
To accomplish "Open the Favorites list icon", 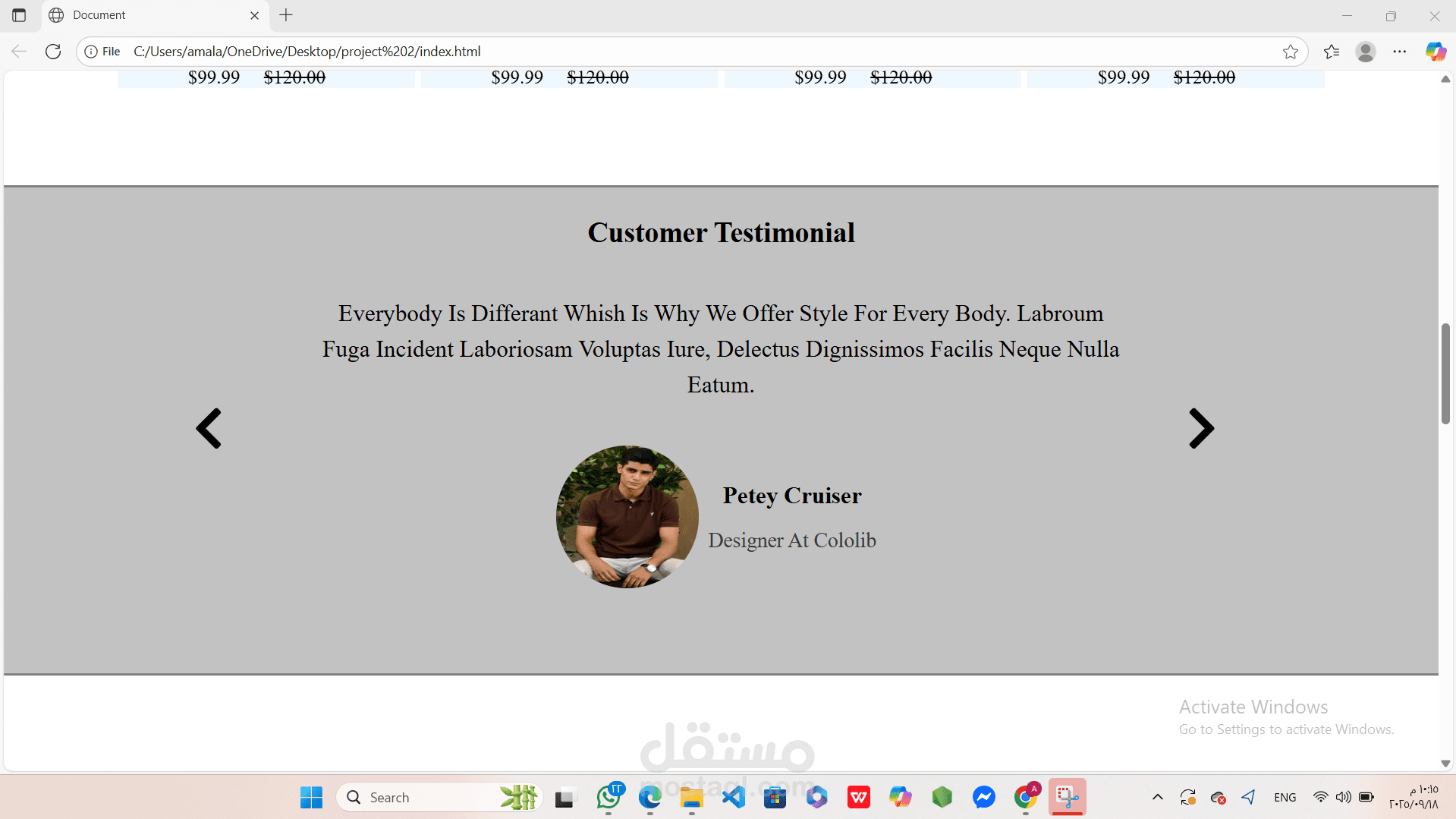I will [x=1332, y=52].
